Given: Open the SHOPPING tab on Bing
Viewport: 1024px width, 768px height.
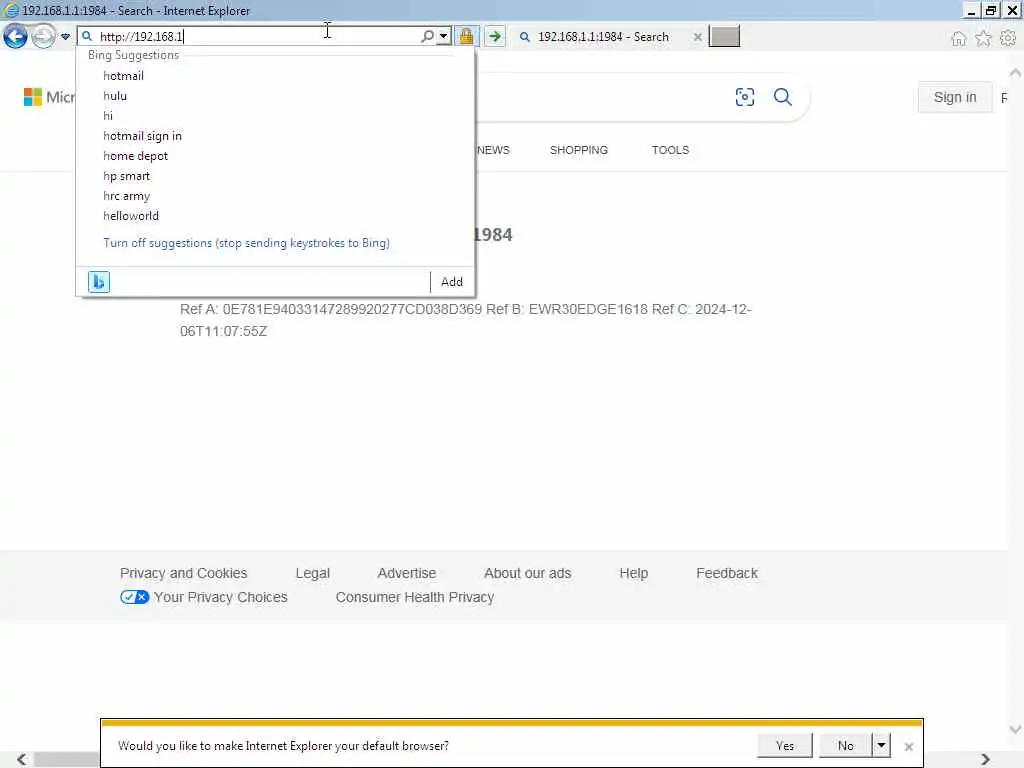Looking at the screenshot, I should (x=579, y=150).
